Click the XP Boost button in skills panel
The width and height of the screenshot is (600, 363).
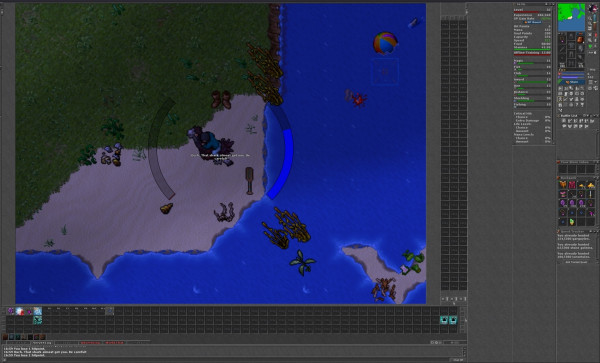tap(532, 22)
